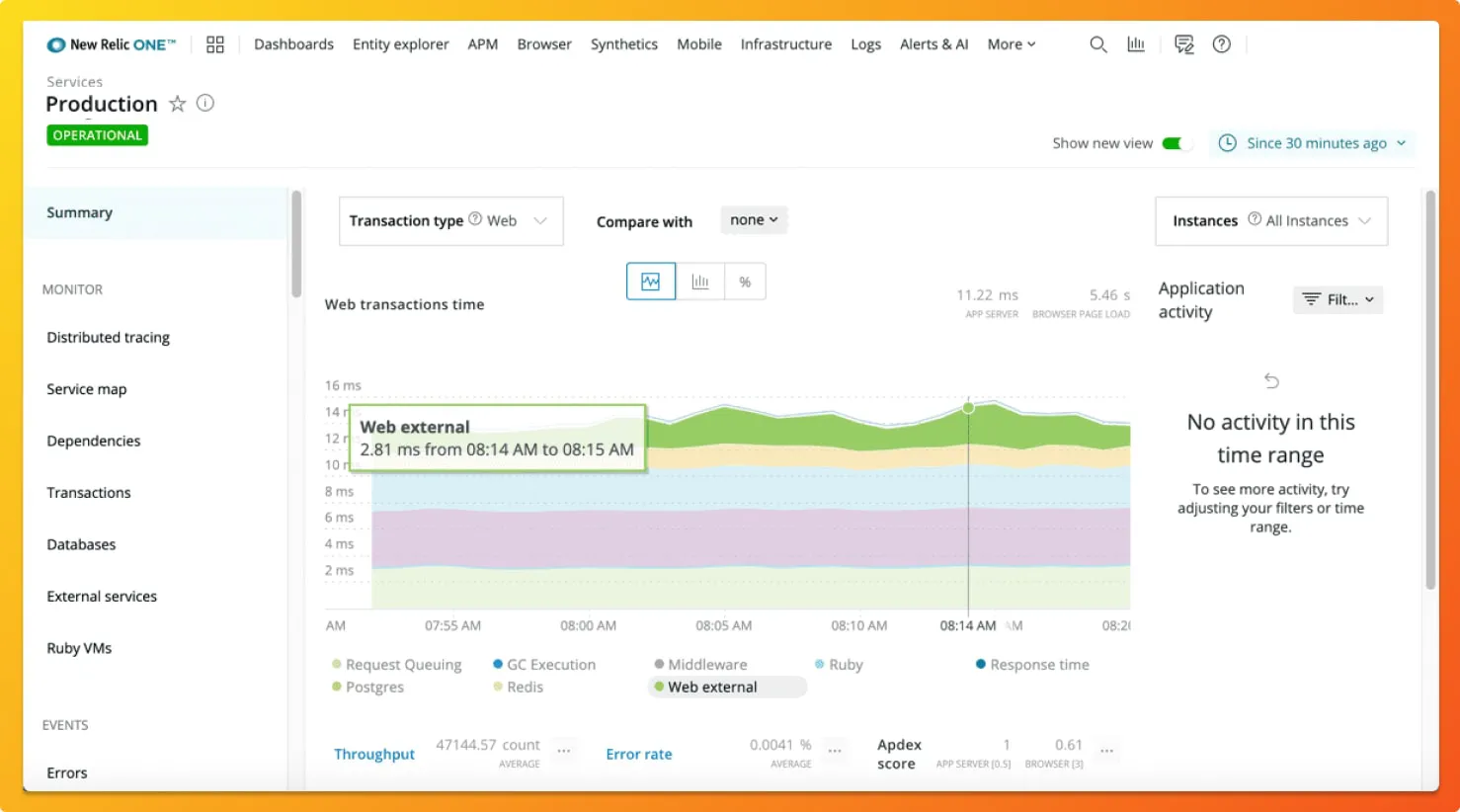Image resolution: width=1460 pixels, height=812 pixels.
Task: Open the Transaction type dropdown
Action: [451, 221]
